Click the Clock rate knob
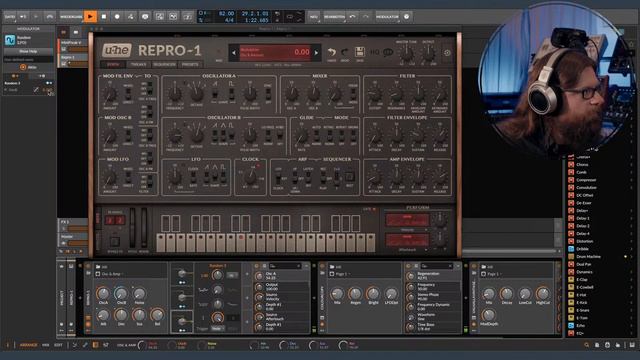 pyautogui.click(x=250, y=177)
